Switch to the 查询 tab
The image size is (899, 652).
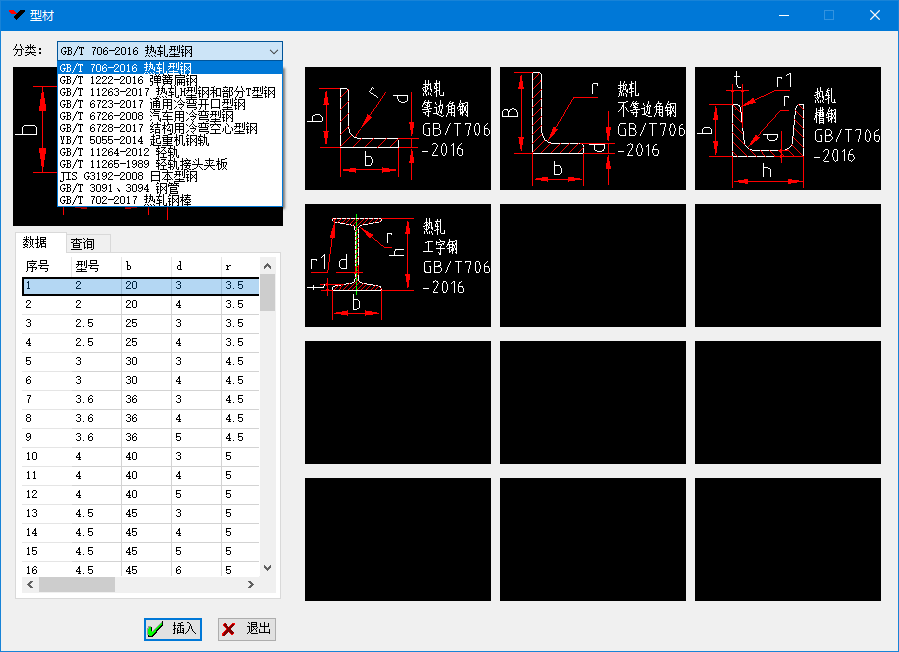point(83,244)
